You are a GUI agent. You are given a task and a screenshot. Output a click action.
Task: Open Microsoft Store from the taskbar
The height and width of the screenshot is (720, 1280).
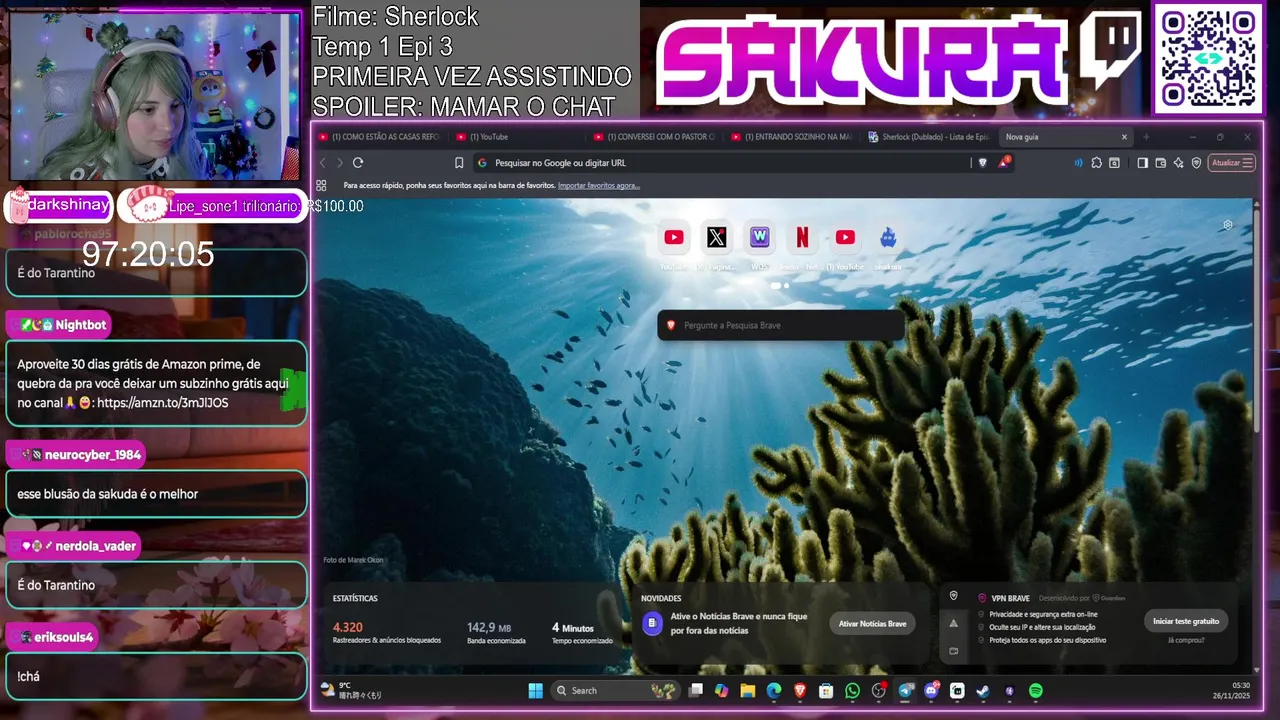click(826, 690)
